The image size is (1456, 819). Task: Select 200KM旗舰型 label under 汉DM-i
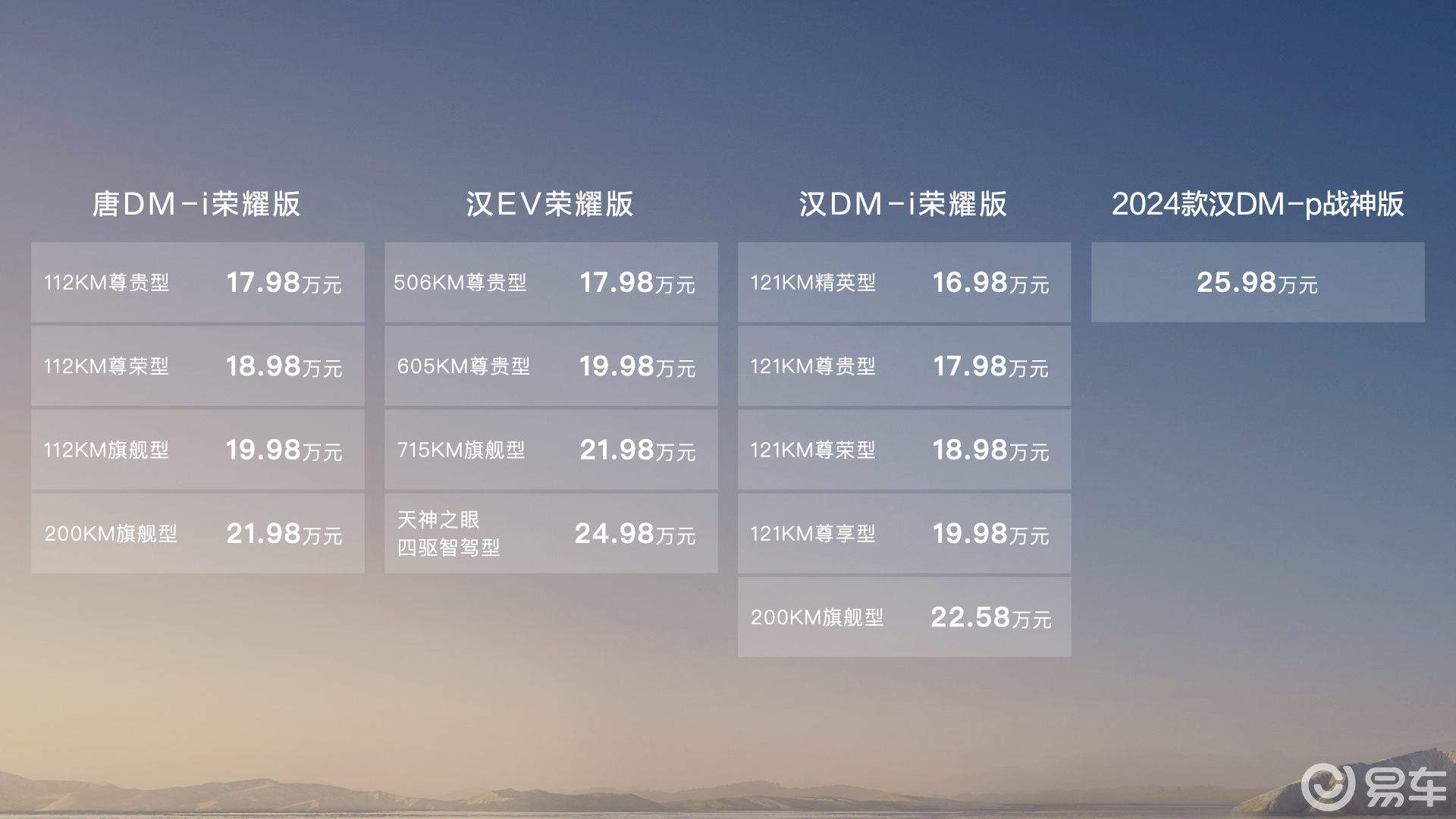click(817, 617)
